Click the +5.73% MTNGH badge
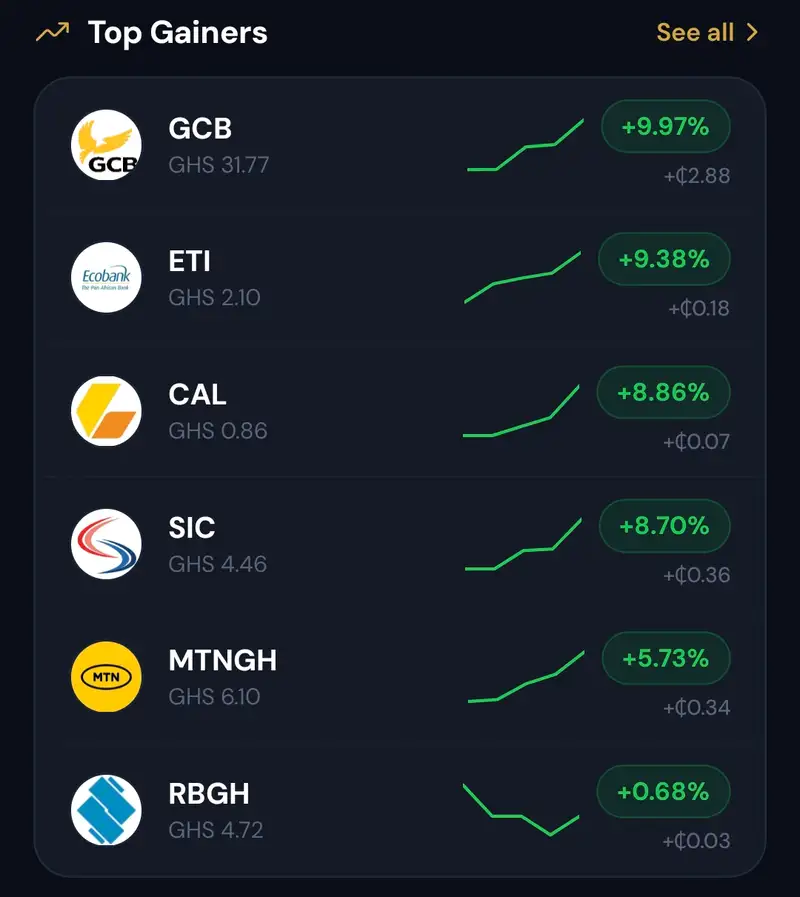Screen dimensions: 800x897 666,658
